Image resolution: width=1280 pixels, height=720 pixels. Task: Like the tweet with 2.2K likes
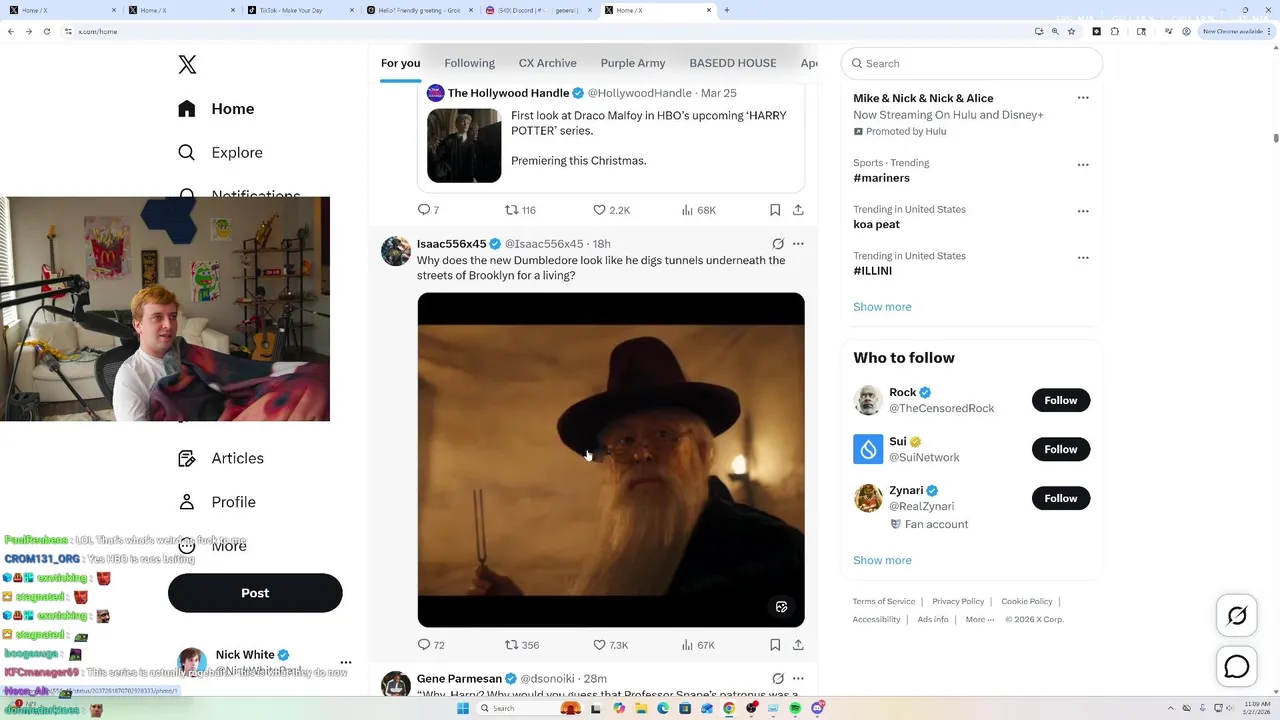tap(611, 210)
